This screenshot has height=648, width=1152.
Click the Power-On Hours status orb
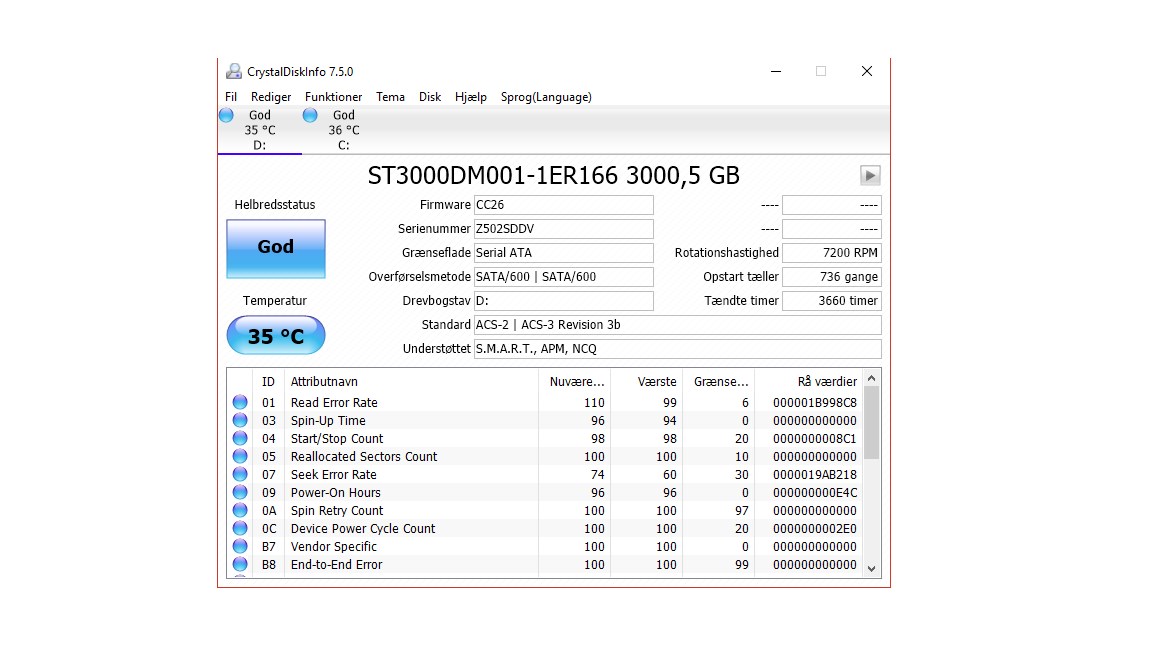[240, 492]
